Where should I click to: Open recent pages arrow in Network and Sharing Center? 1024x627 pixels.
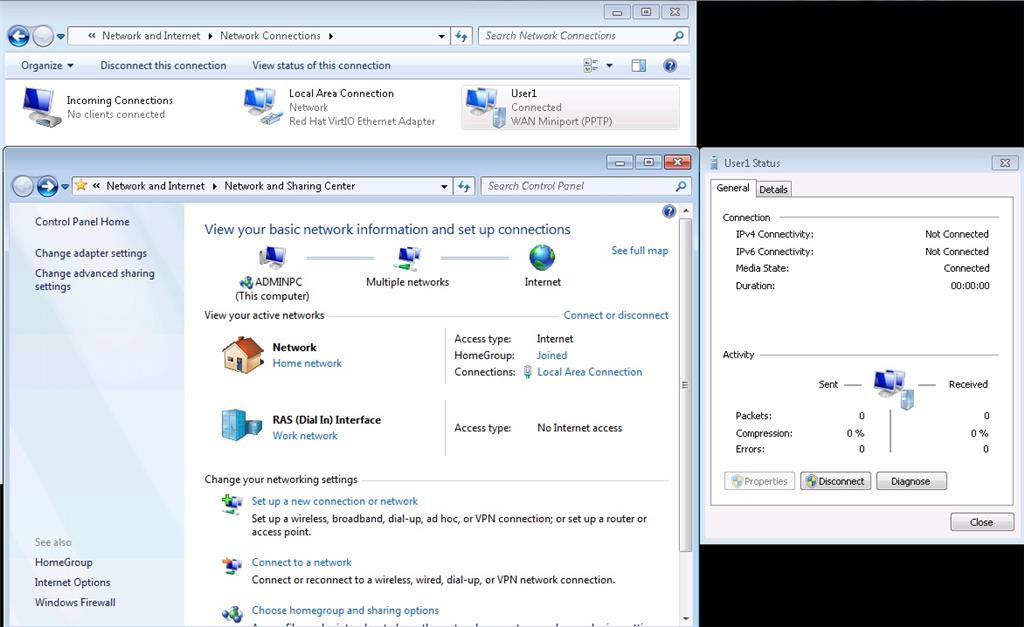click(x=65, y=187)
